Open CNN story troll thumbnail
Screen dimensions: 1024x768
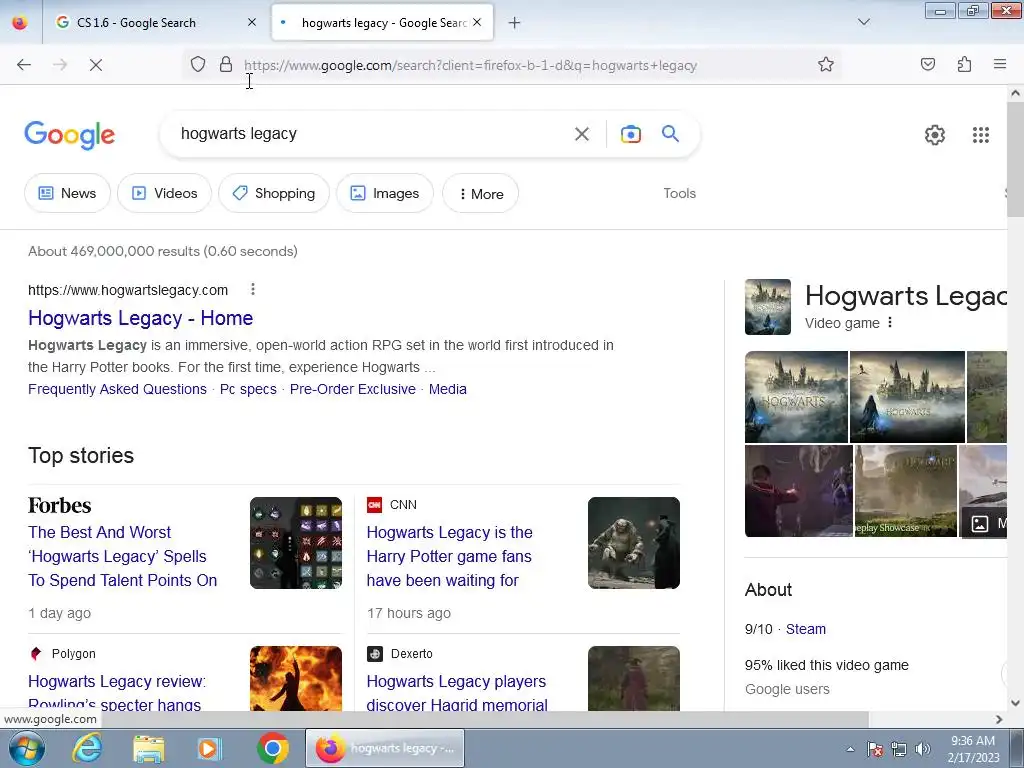tap(633, 543)
